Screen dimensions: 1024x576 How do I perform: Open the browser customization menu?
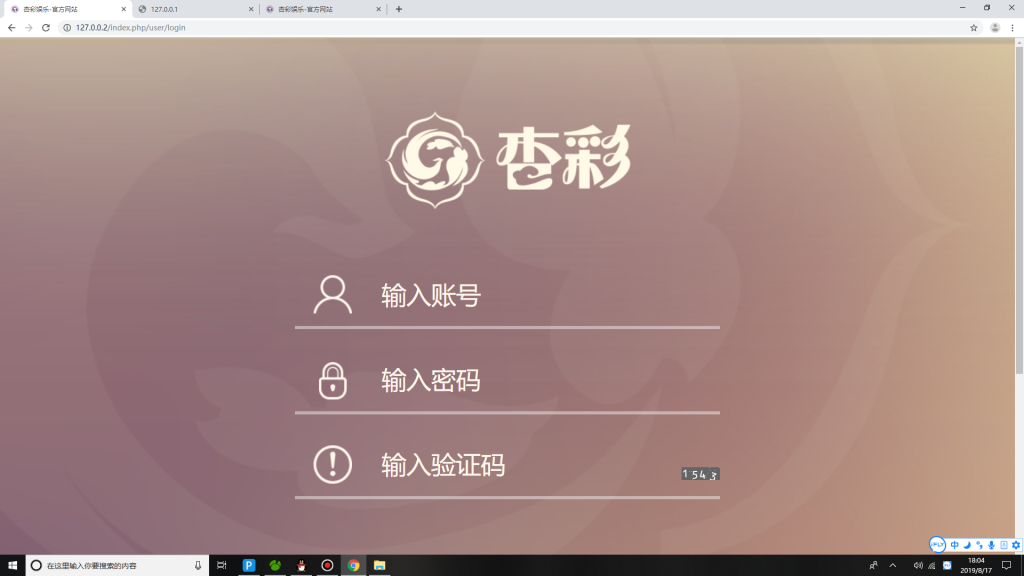(x=1011, y=29)
